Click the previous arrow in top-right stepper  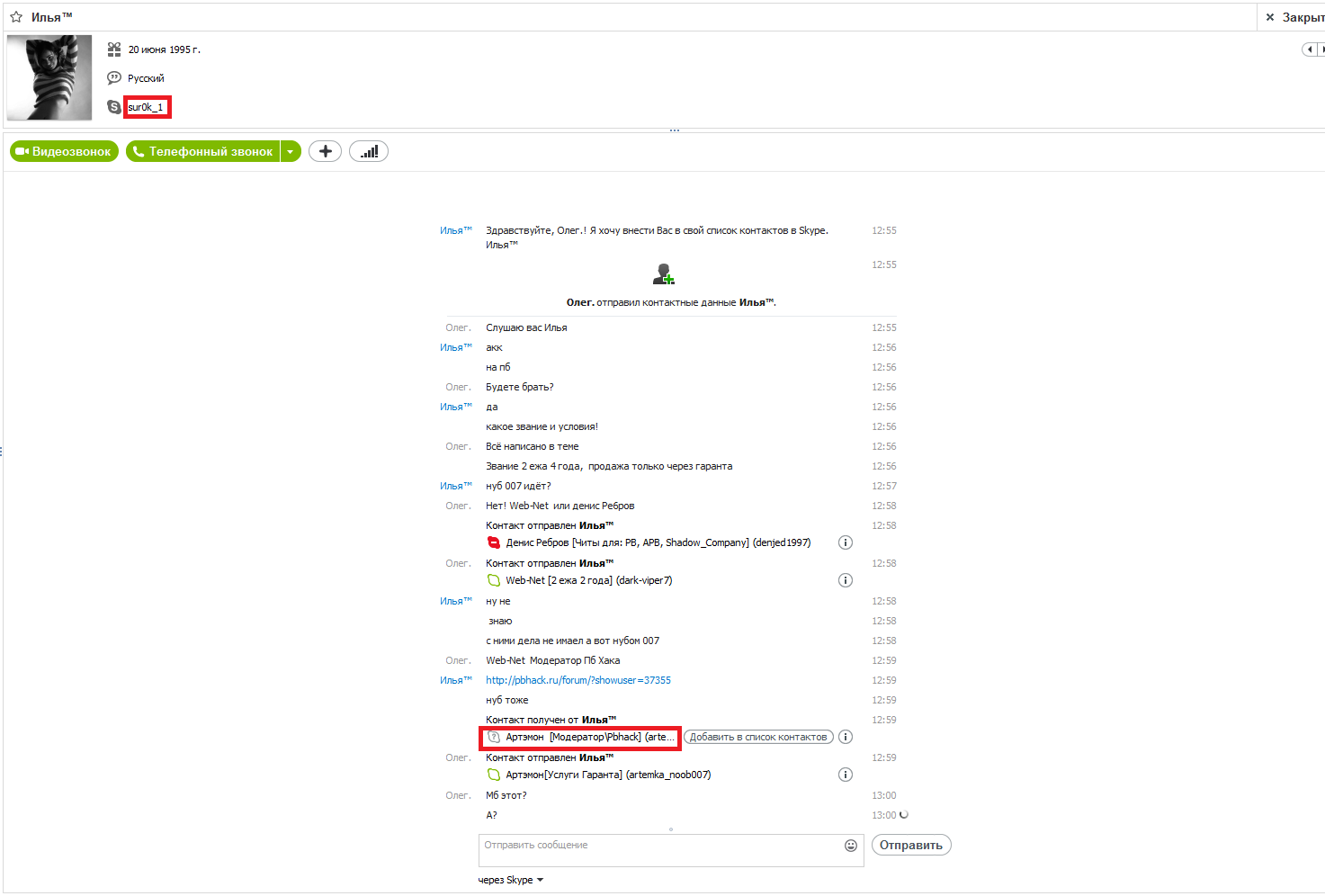1310,49
